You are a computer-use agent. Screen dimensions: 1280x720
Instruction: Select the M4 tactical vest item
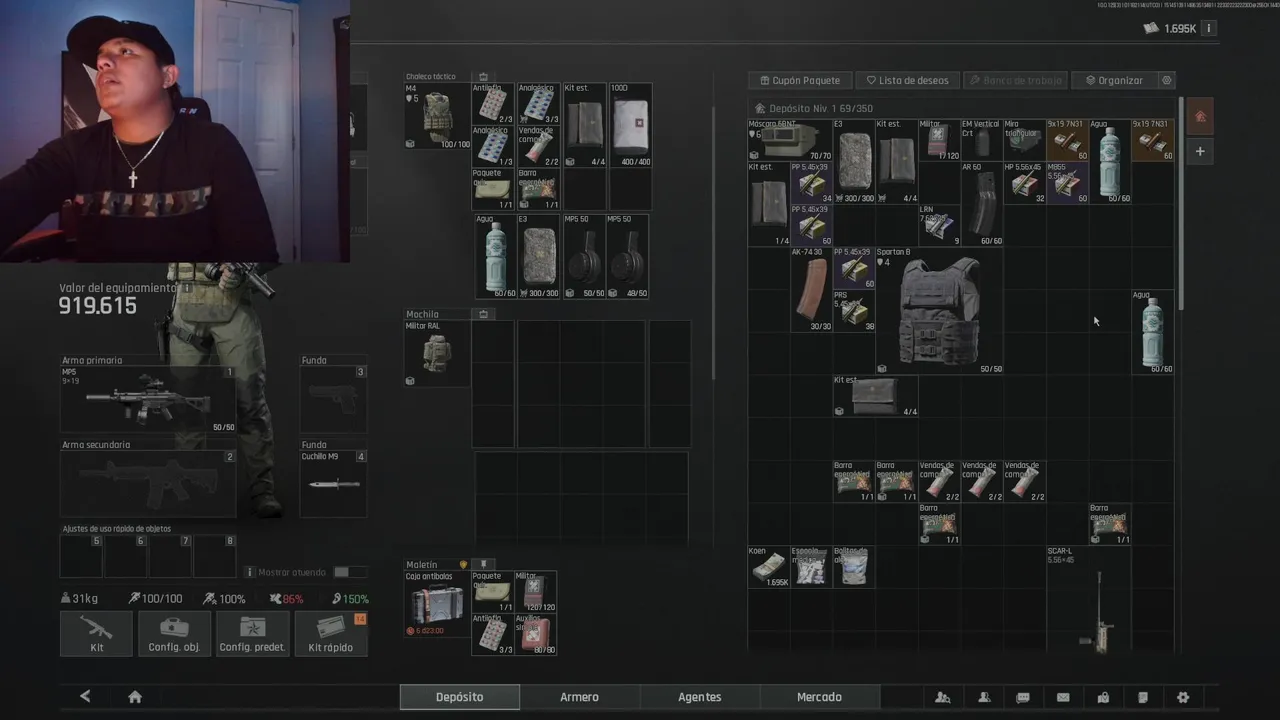[x=437, y=116]
